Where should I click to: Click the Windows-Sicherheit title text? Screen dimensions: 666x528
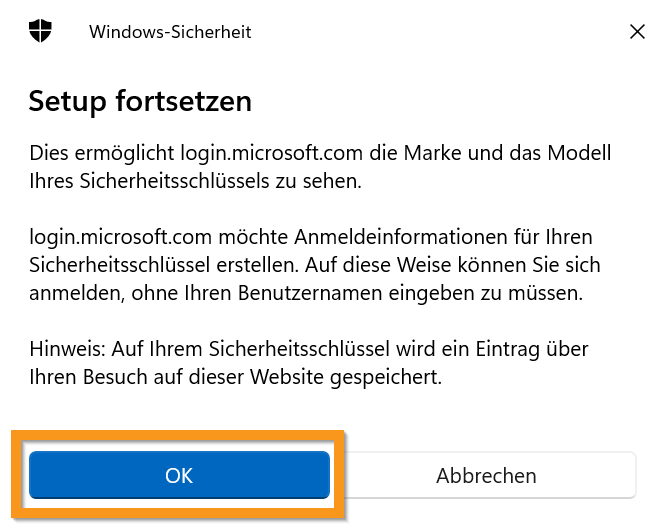tap(170, 32)
